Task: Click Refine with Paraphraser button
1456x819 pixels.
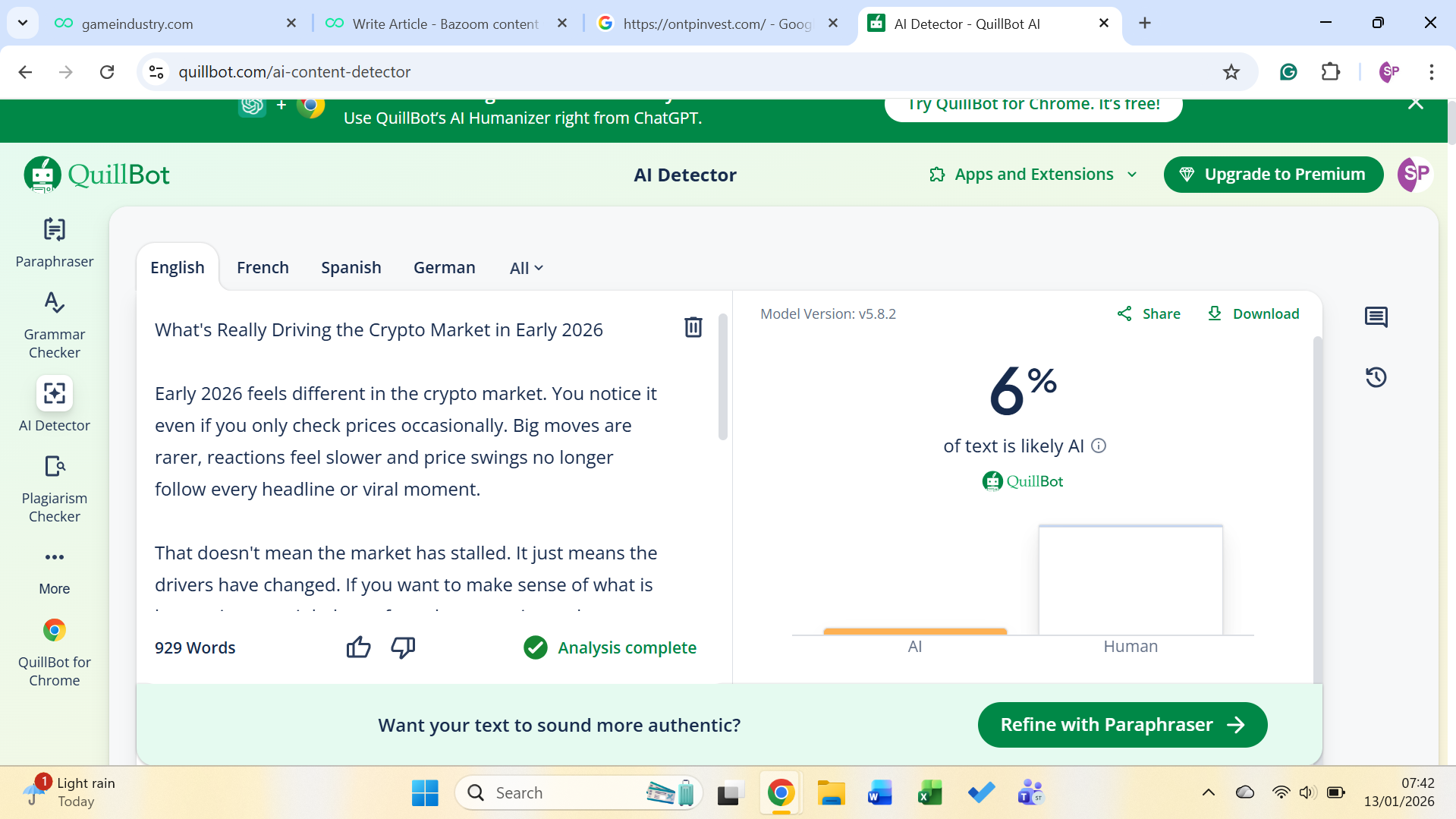Action: coord(1121,725)
